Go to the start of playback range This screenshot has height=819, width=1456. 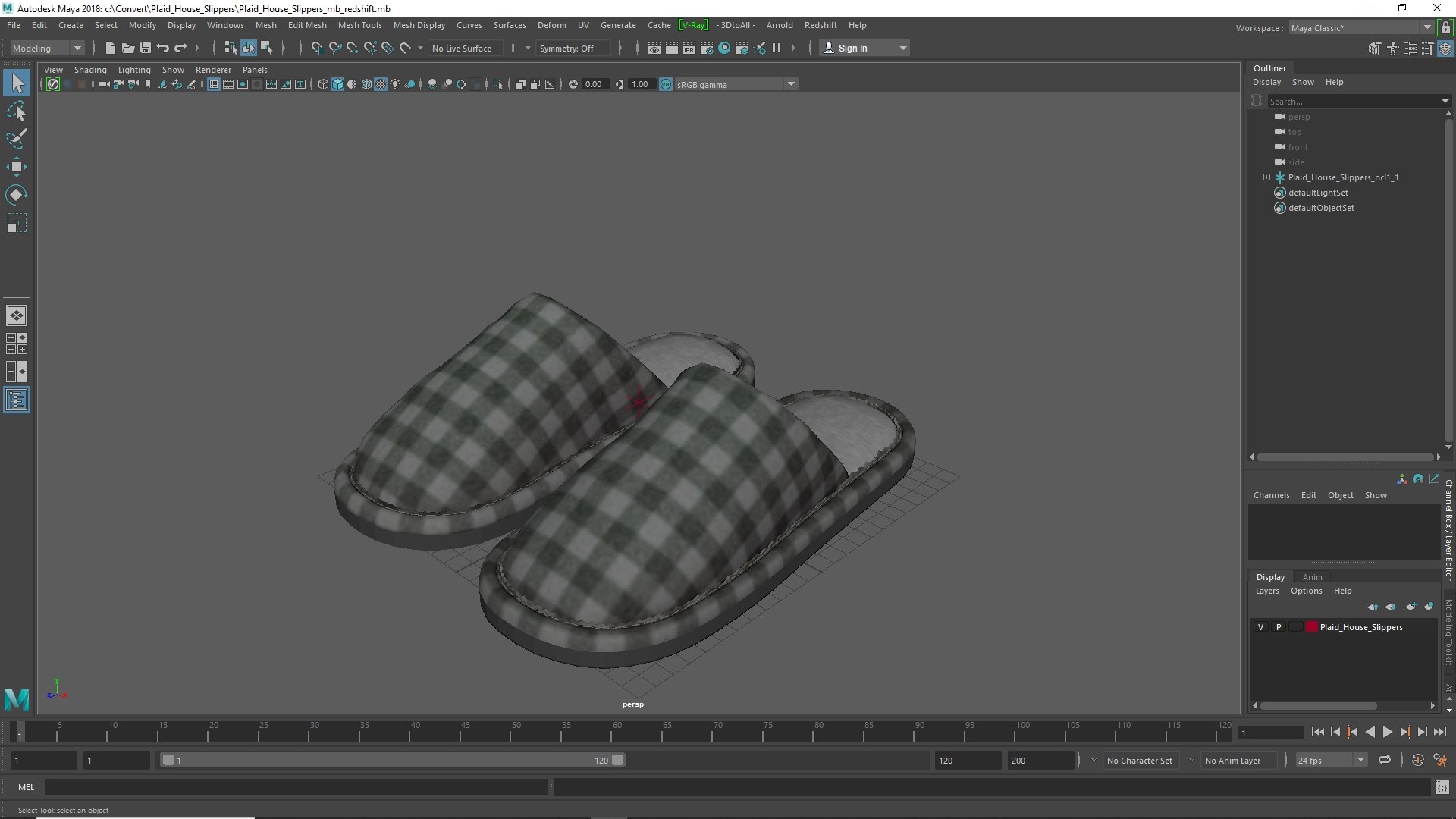click(x=1317, y=732)
